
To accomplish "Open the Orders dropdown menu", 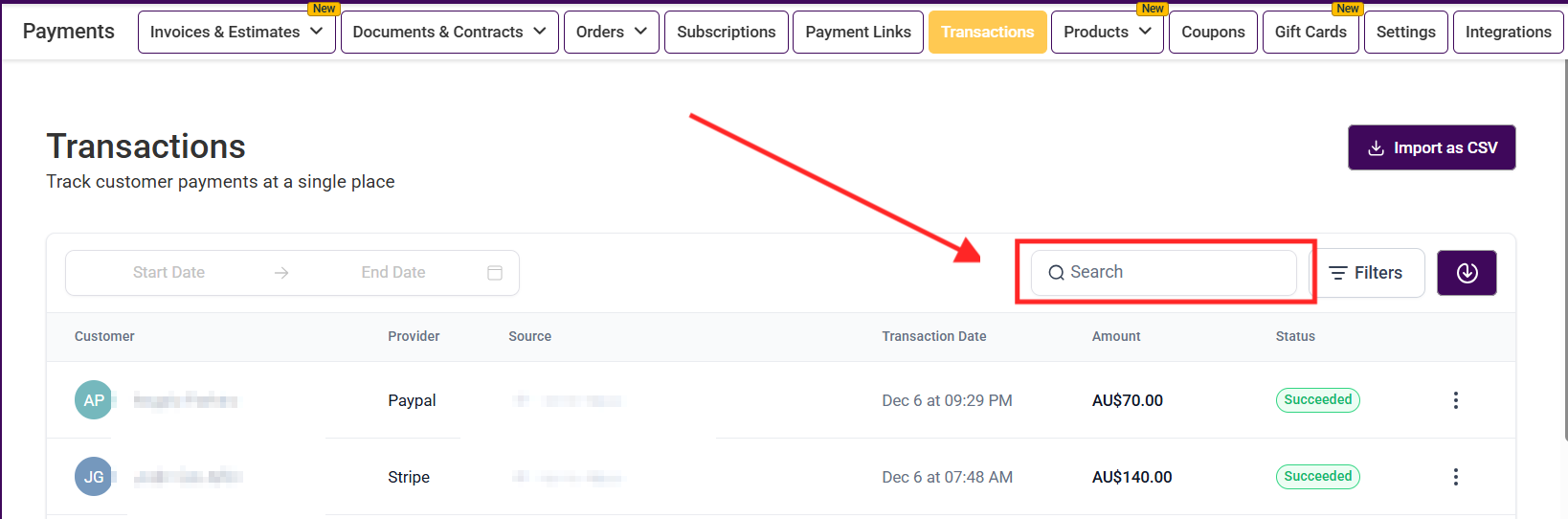I will (x=611, y=32).
